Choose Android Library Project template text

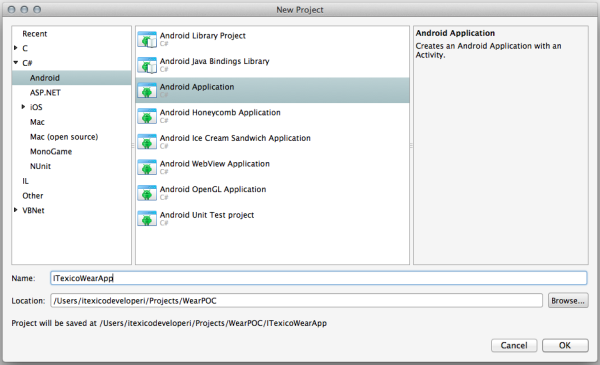point(203,36)
